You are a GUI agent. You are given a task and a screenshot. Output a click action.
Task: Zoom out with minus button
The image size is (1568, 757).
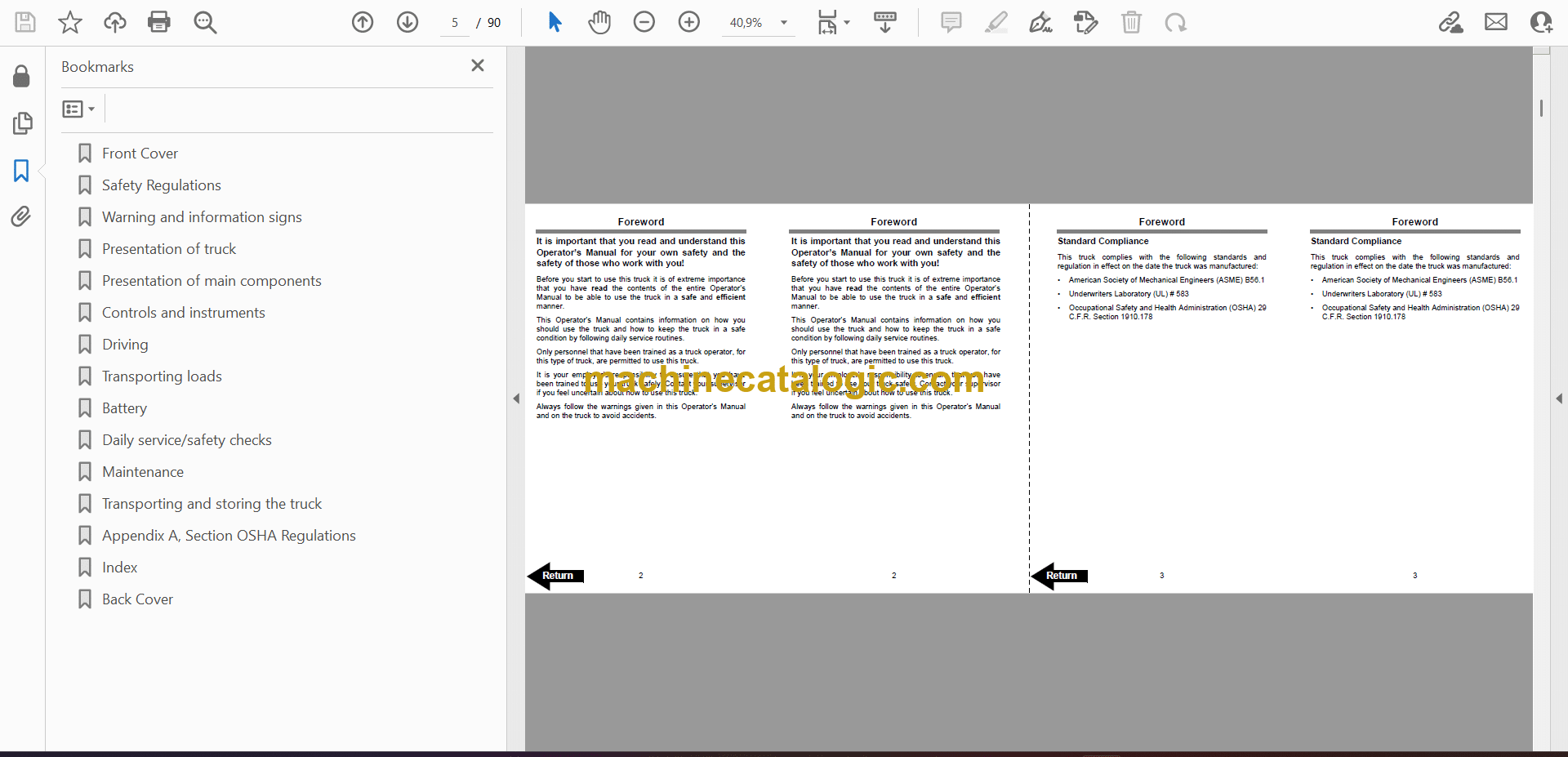(x=644, y=22)
